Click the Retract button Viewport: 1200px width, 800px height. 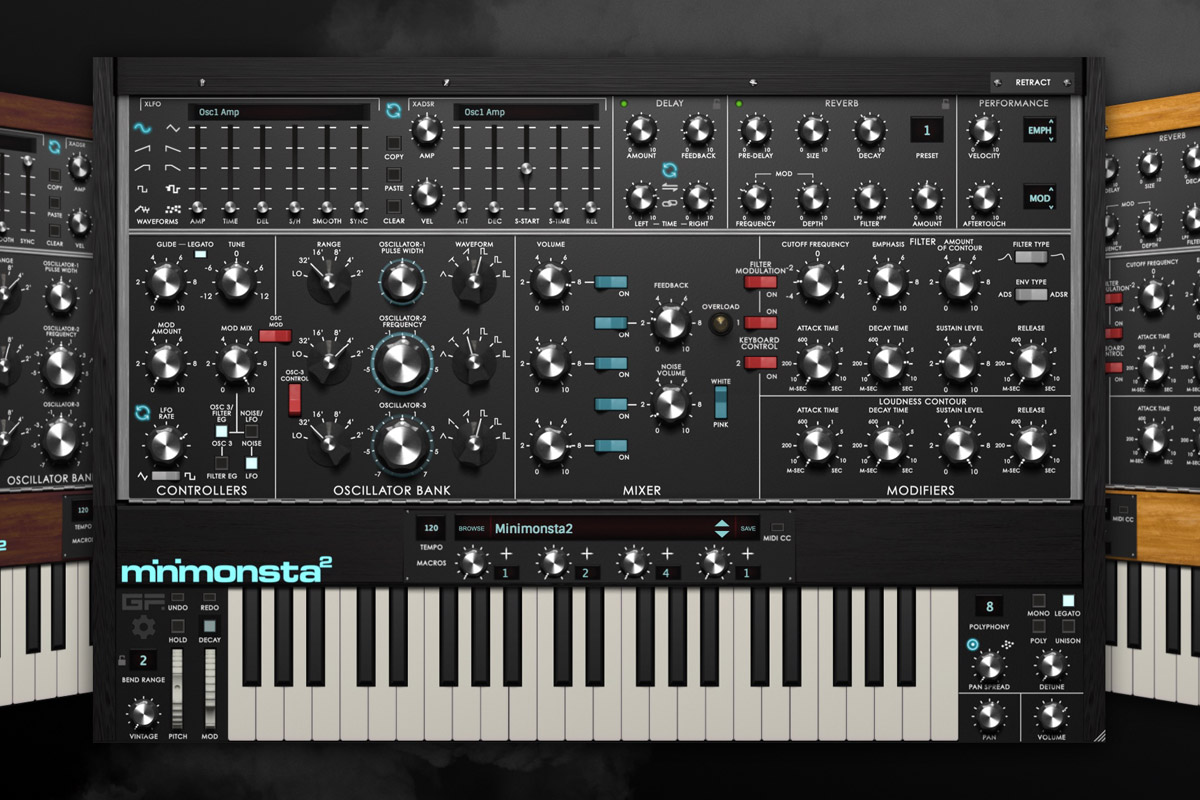pyautogui.click(x=1033, y=83)
